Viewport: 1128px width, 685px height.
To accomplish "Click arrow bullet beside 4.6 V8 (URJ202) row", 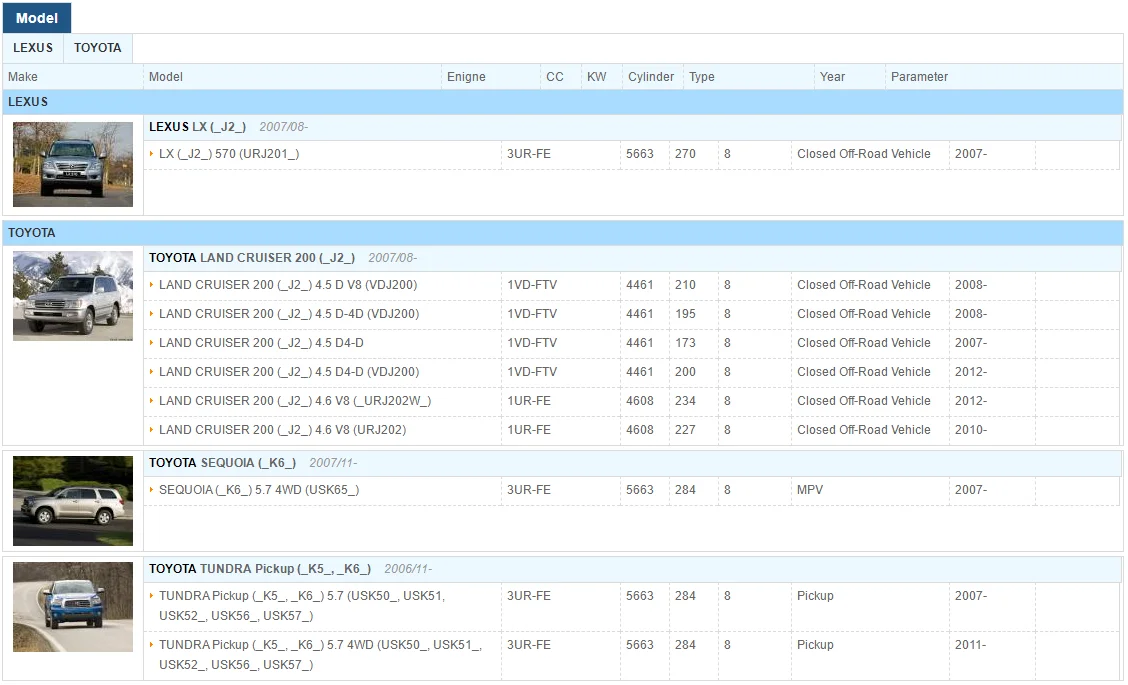I will (x=151, y=430).
